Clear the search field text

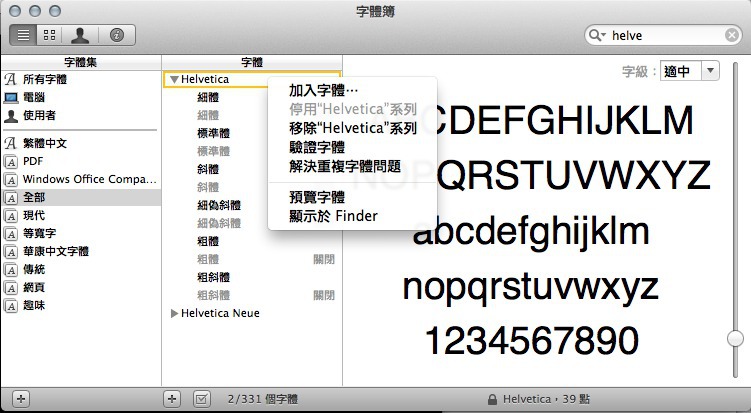coord(731,35)
